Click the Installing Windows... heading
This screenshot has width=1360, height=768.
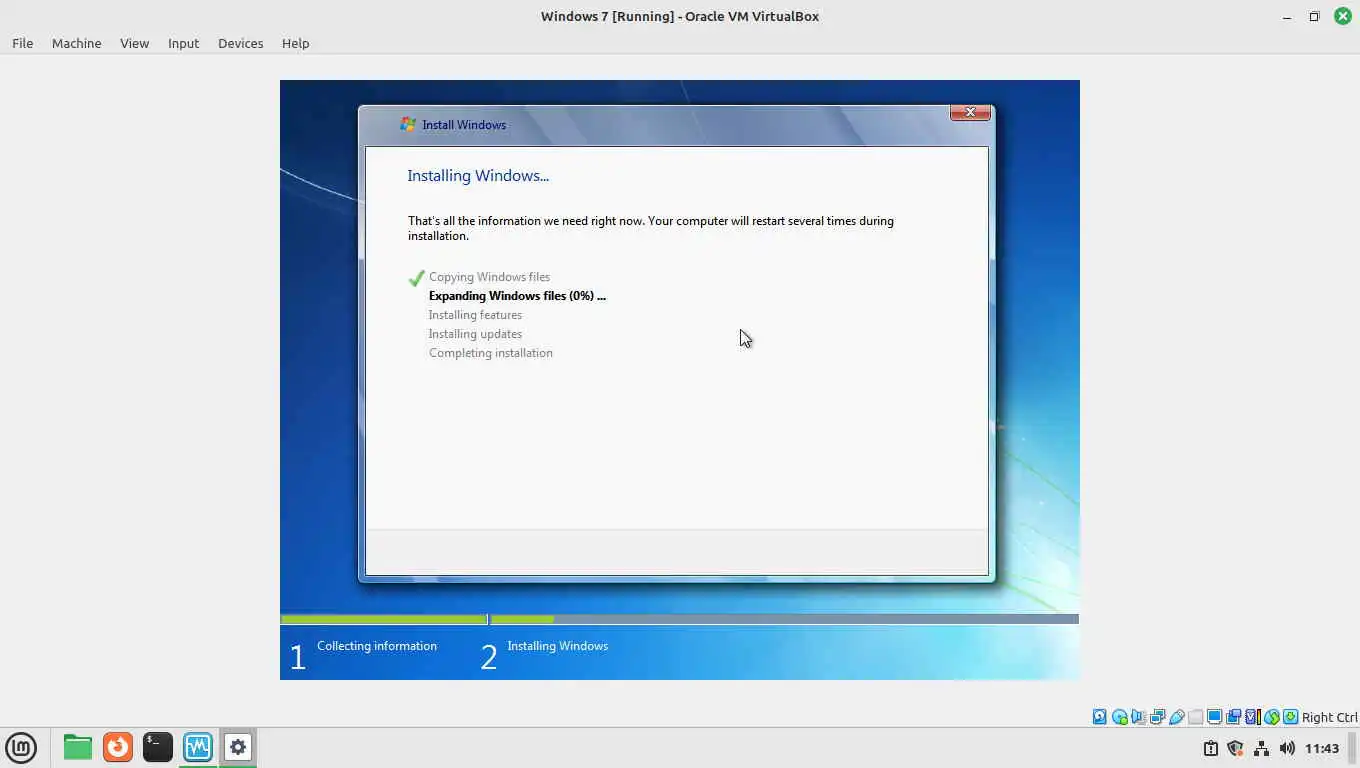click(x=478, y=176)
